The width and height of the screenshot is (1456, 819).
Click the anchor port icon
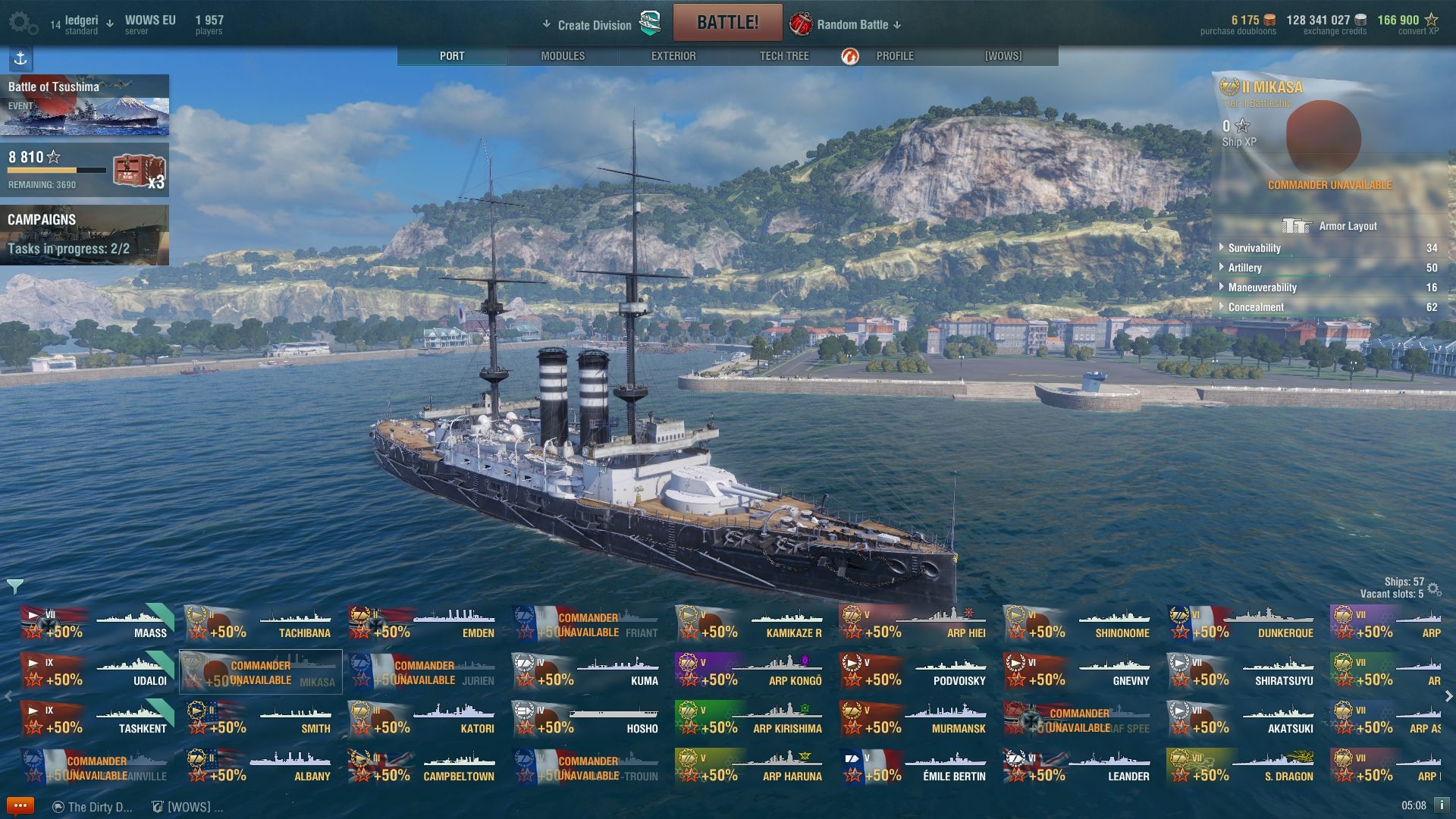[20, 58]
